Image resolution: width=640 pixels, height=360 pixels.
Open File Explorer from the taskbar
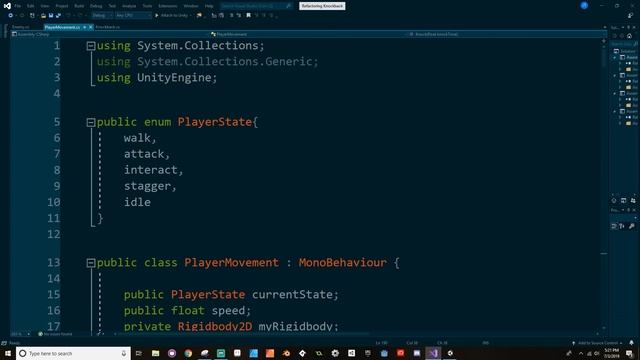click(x=156, y=353)
